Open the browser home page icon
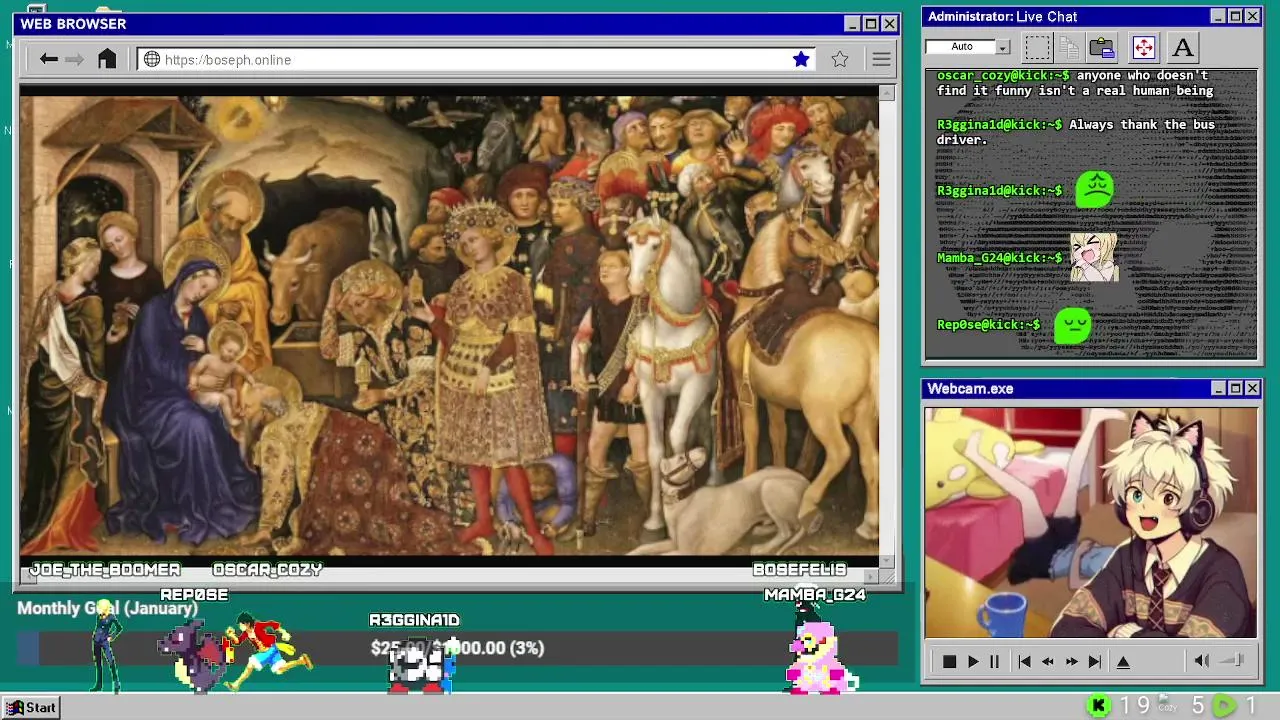This screenshot has width=1280, height=720. click(107, 59)
